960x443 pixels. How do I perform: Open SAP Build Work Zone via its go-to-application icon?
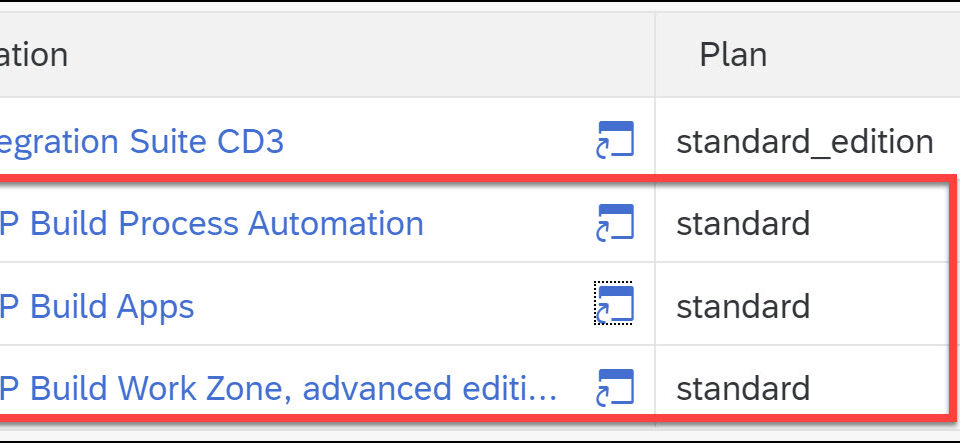615,388
